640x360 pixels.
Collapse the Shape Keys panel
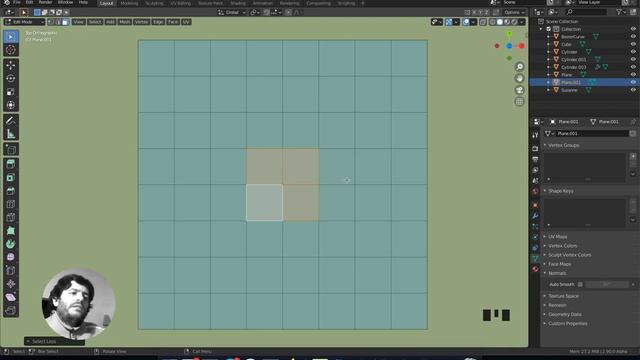coord(560,191)
